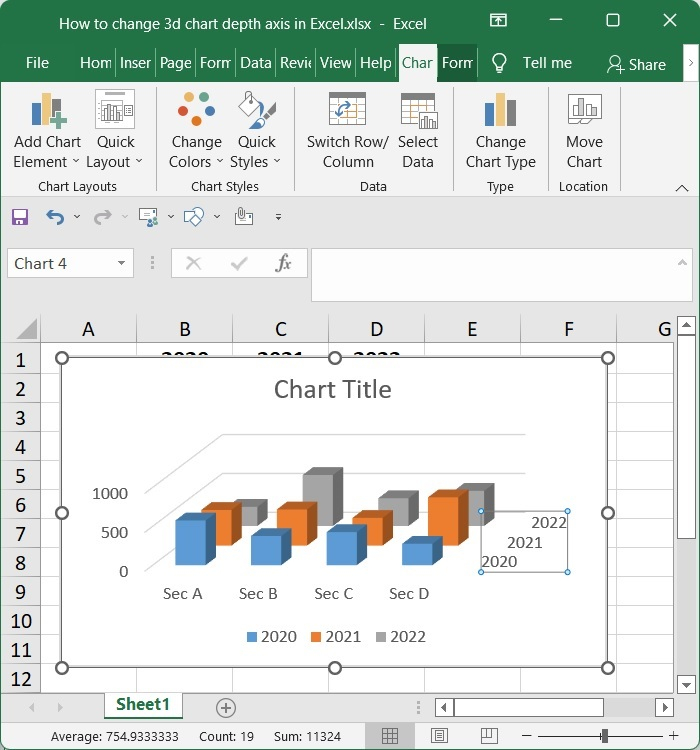The height and width of the screenshot is (750, 700).
Task: Click the Shapes icon in quick access toolbar
Action: [x=194, y=217]
